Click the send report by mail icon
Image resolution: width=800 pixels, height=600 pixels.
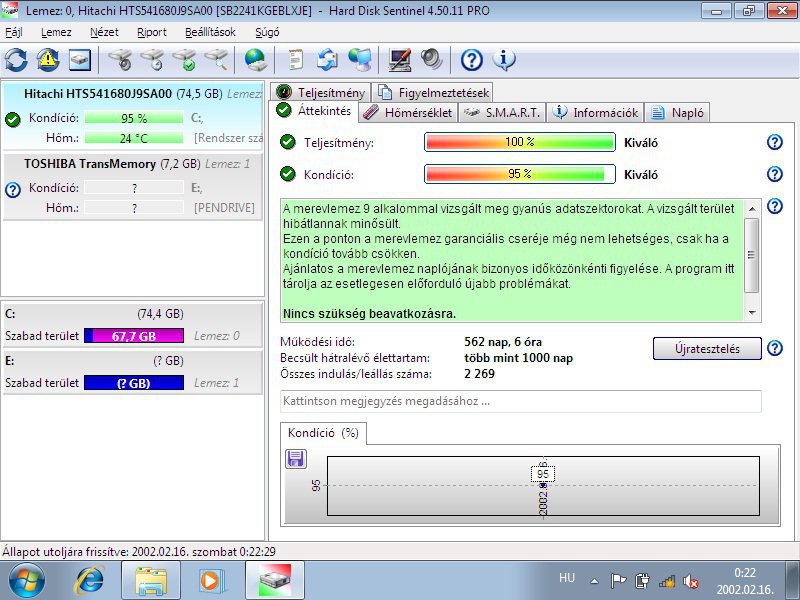327,60
